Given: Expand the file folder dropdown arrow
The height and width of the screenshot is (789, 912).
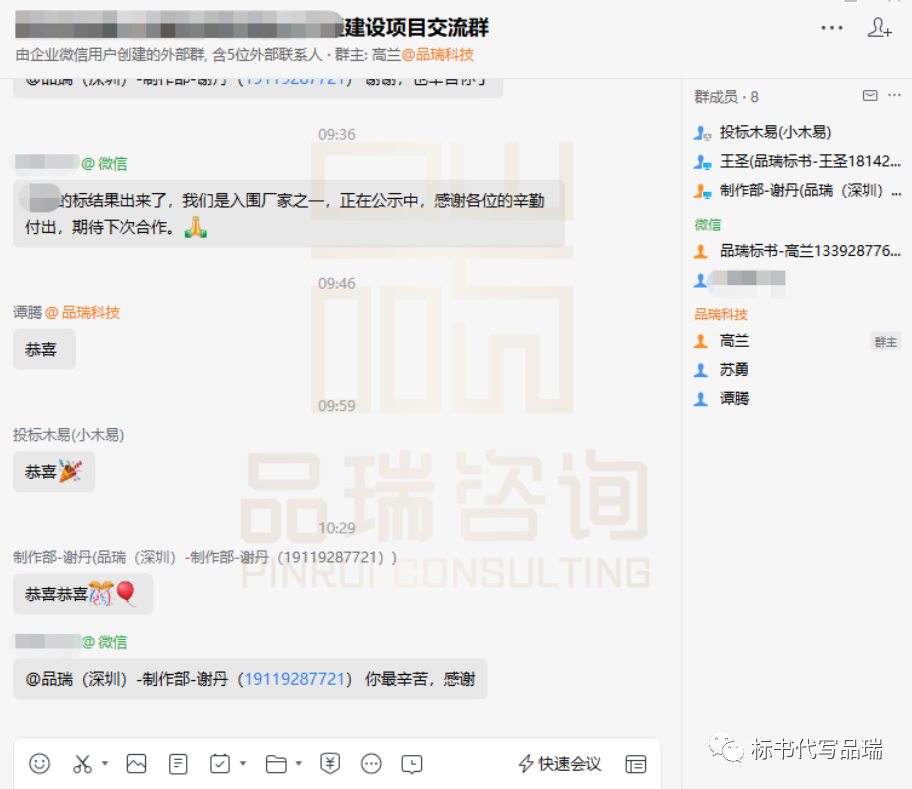Looking at the screenshot, I should 296,763.
